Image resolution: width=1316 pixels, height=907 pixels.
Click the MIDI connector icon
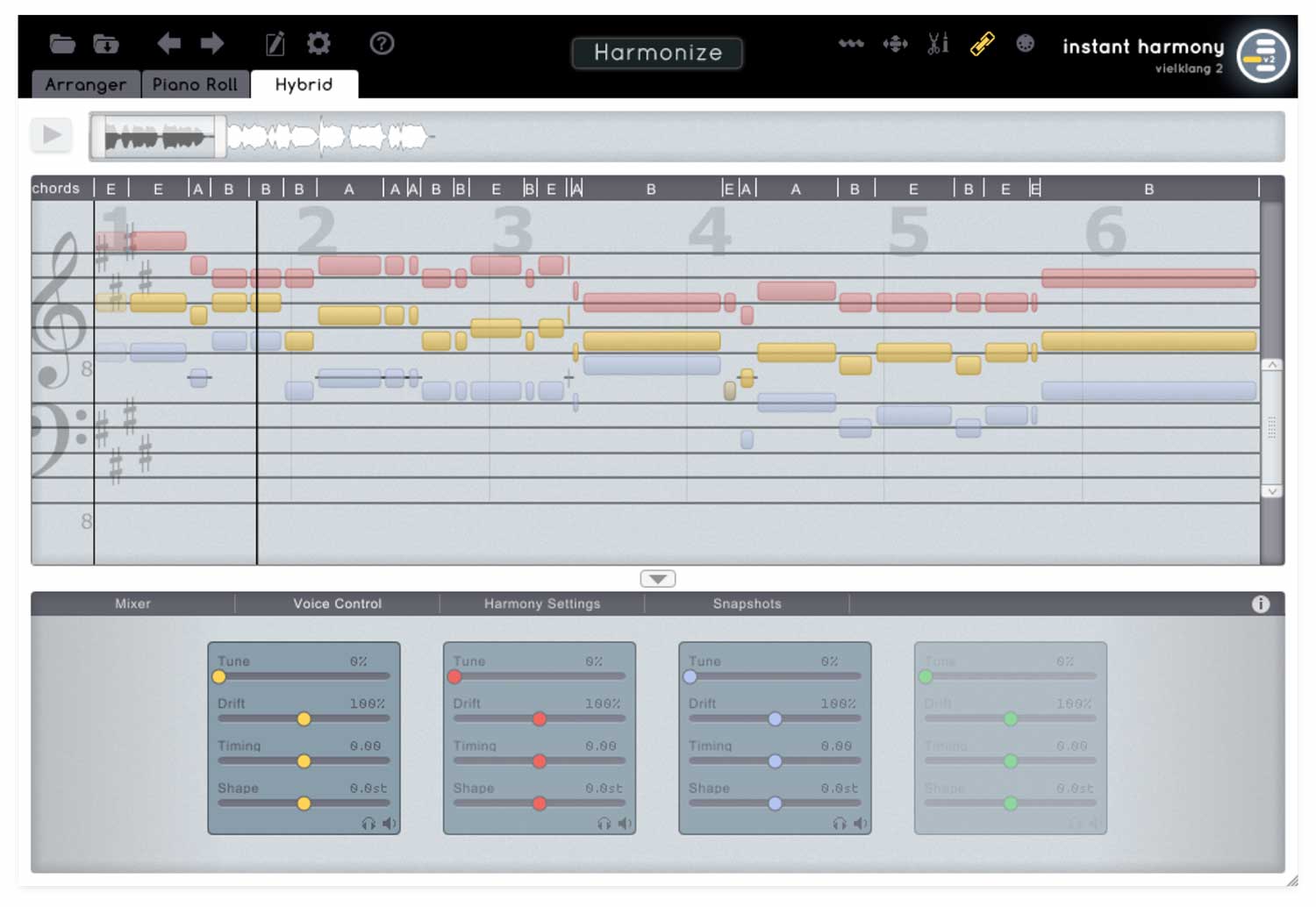pos(1025,43)
